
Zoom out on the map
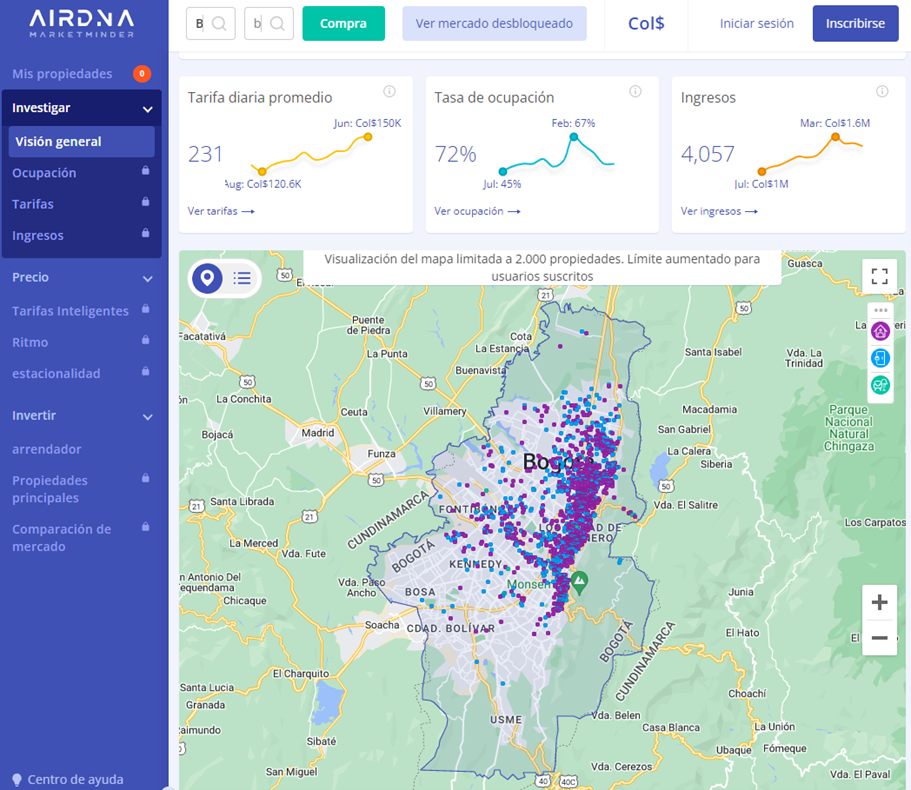coord(879,638)
